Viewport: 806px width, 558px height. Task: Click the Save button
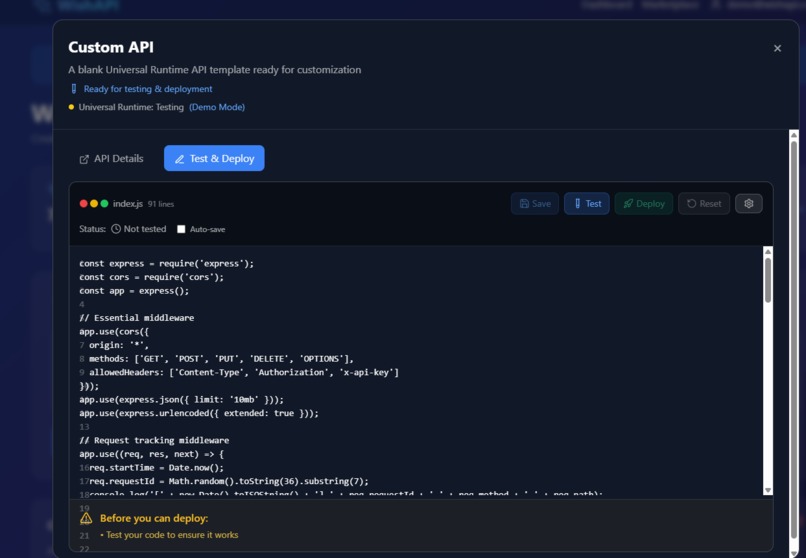pyautogui.click(x=535, y=203)
